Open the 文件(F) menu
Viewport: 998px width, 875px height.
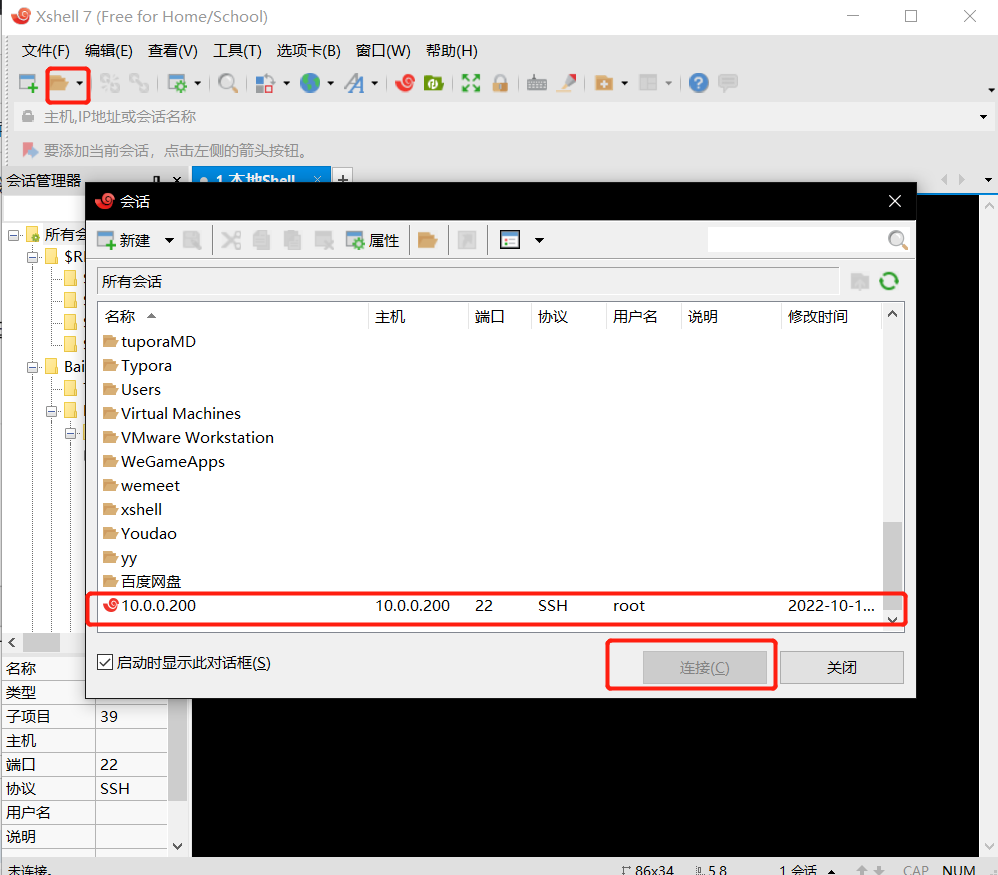pyautogui.click(x=46, y=51)
